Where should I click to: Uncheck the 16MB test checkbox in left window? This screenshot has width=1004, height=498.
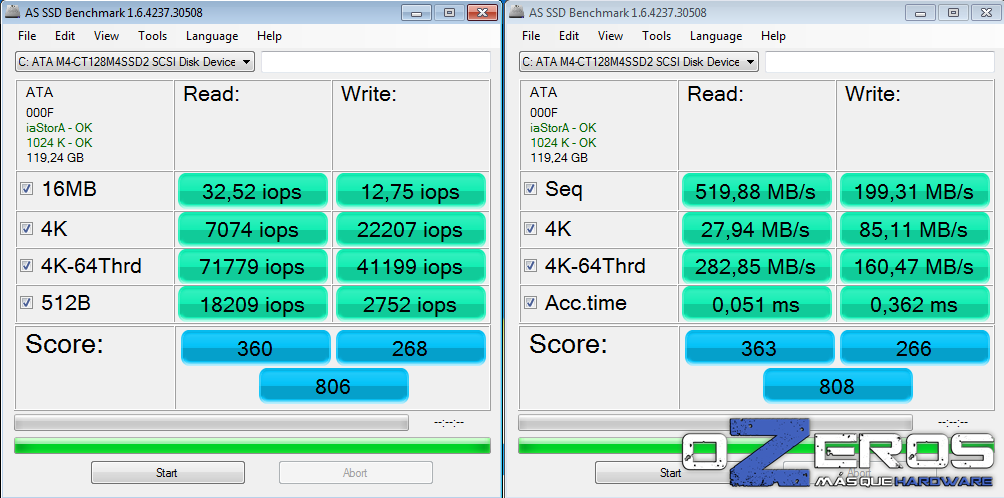tap(26, 189)
